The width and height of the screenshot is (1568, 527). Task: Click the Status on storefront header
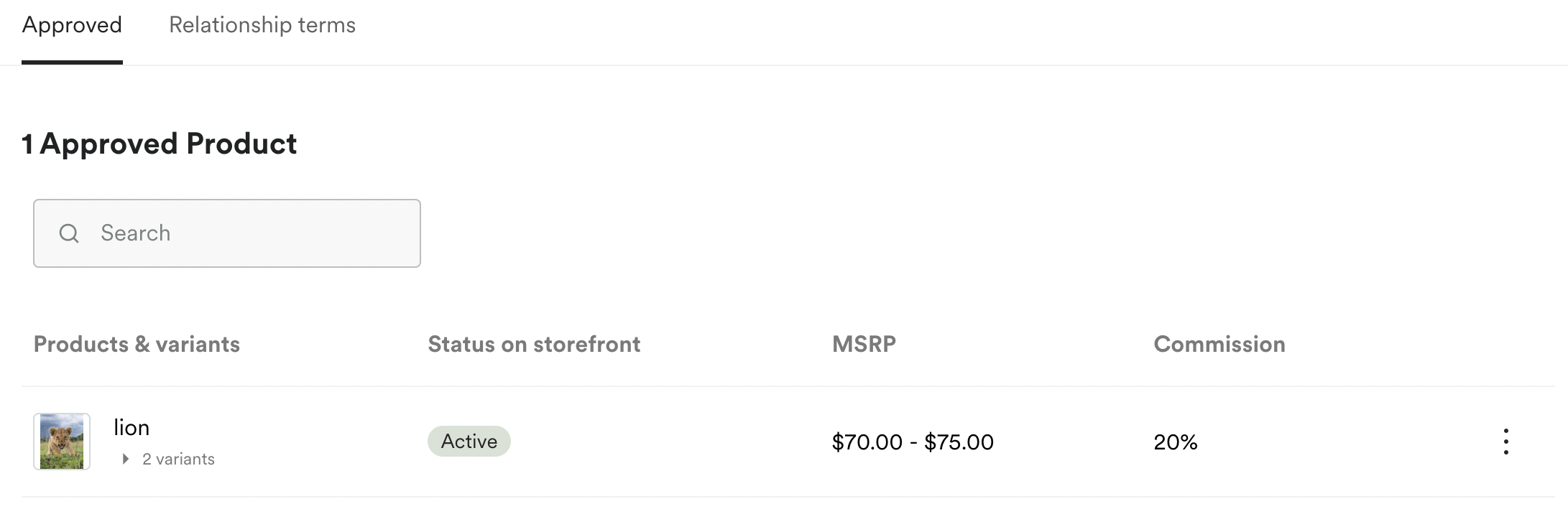[x=534, y=344]
